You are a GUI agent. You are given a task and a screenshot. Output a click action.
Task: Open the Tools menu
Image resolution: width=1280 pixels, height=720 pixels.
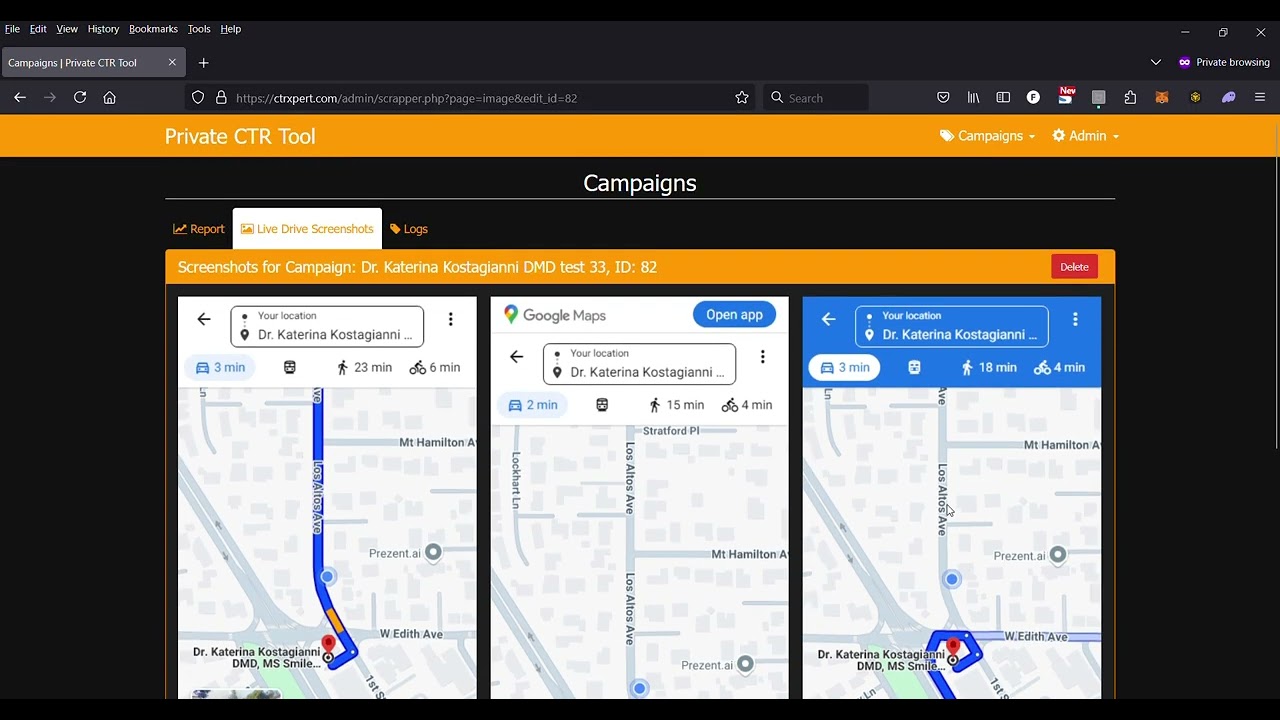pyautogui.click(x=199, y=29)
